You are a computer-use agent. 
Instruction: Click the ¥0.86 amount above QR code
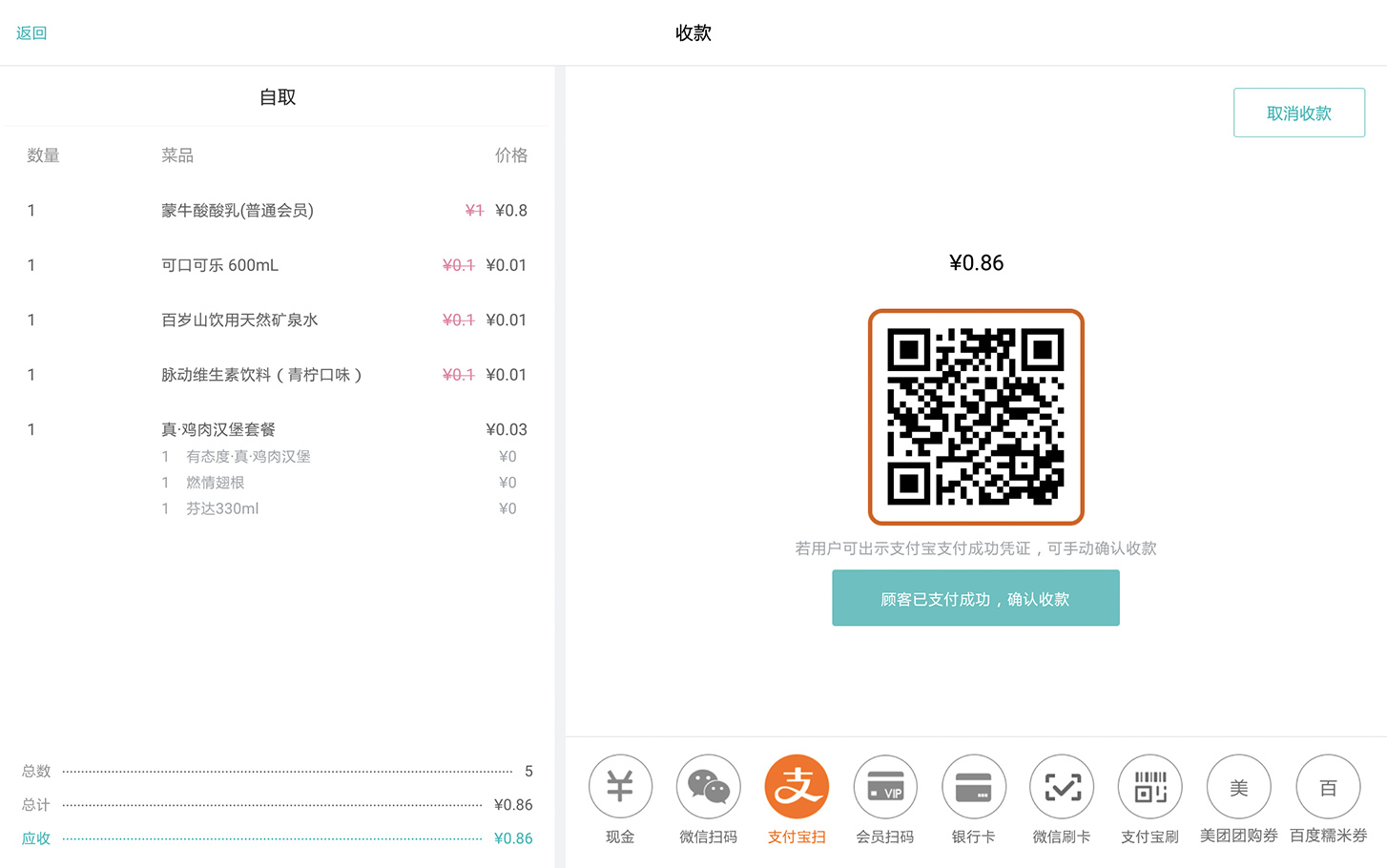[976, 262]
